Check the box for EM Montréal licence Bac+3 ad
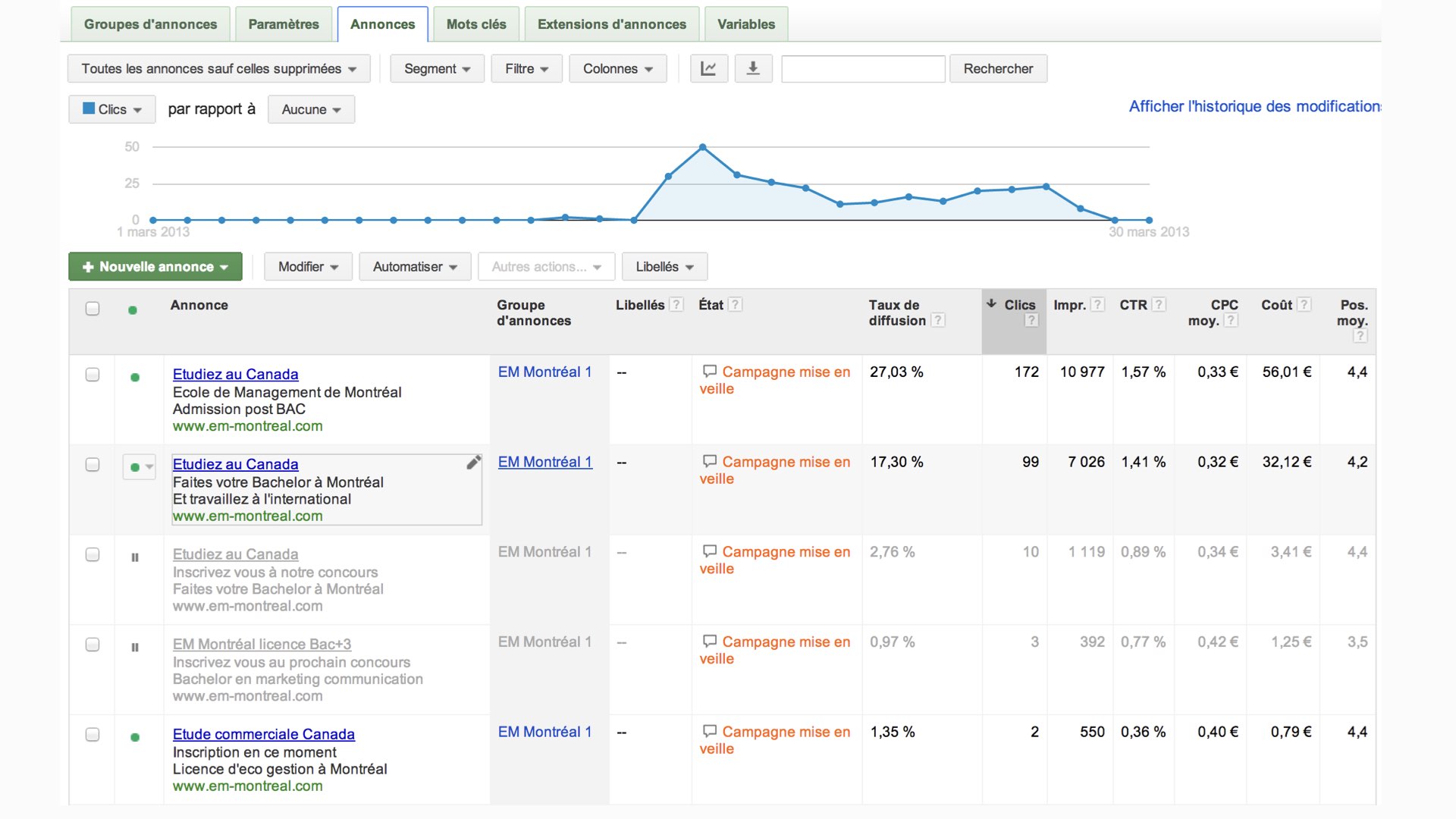This screenshot has height=819, width=1456. pos(93,645)
